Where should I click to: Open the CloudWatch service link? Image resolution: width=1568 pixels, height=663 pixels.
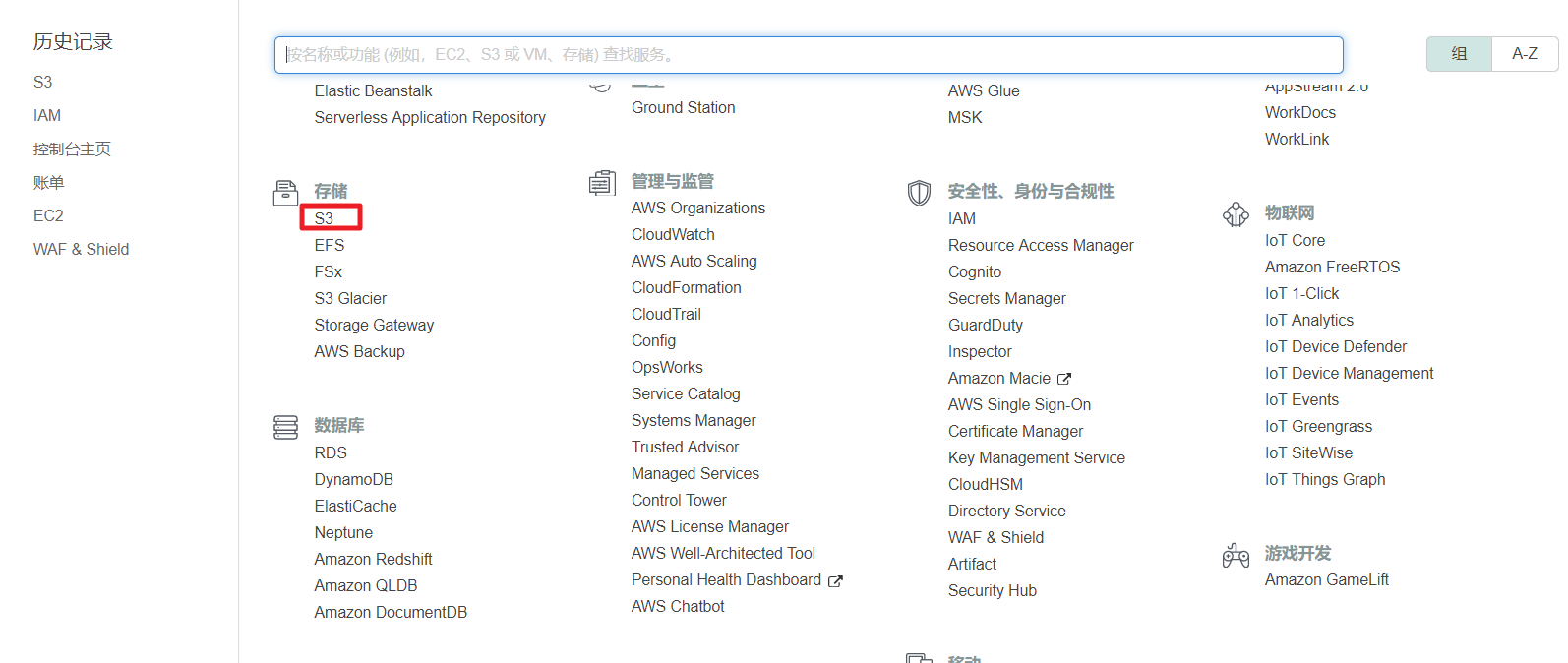coord(673,235)
